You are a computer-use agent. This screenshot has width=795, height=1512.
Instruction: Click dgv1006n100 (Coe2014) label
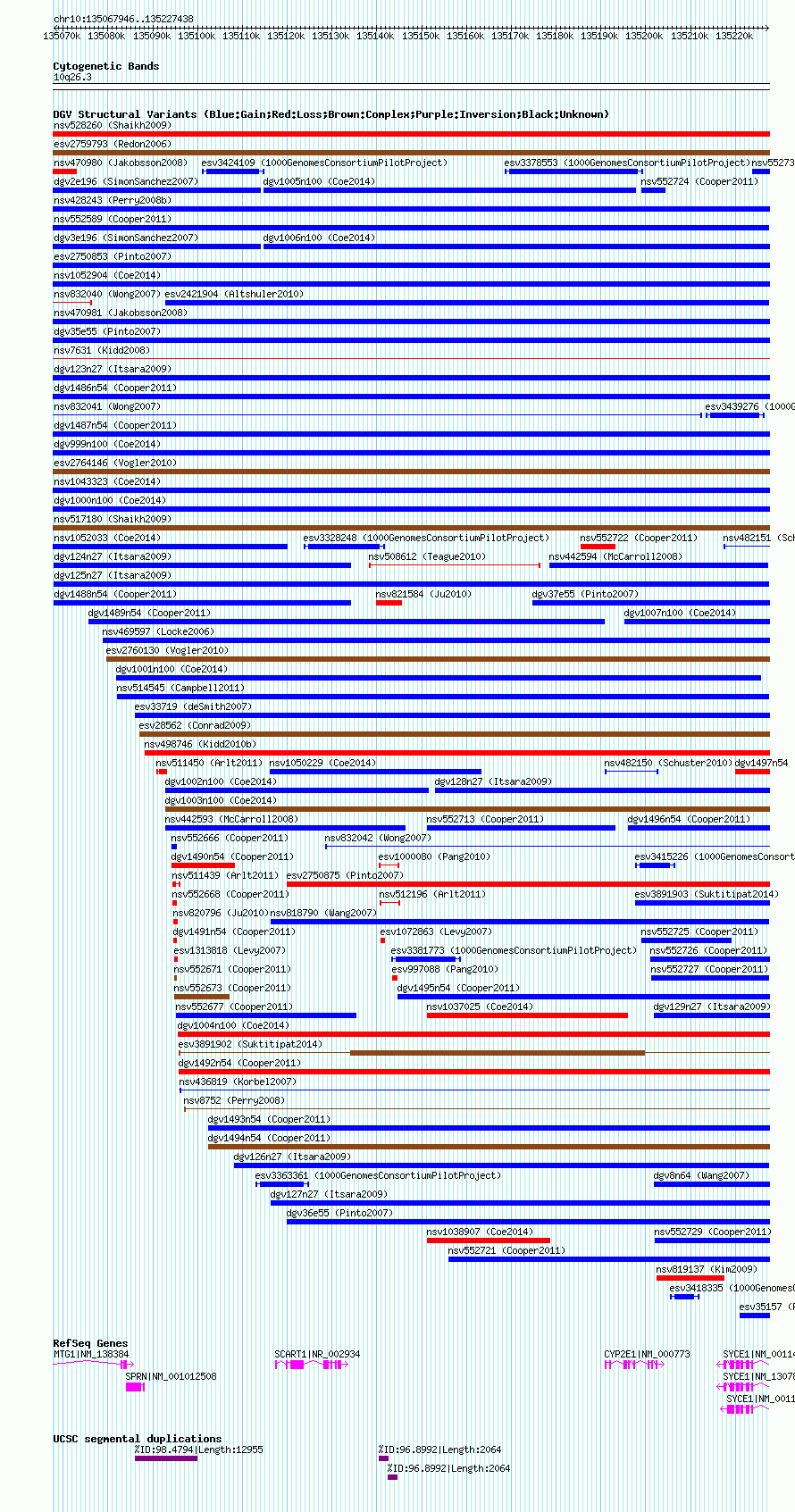pyautogui.click(x=320, y=238)
